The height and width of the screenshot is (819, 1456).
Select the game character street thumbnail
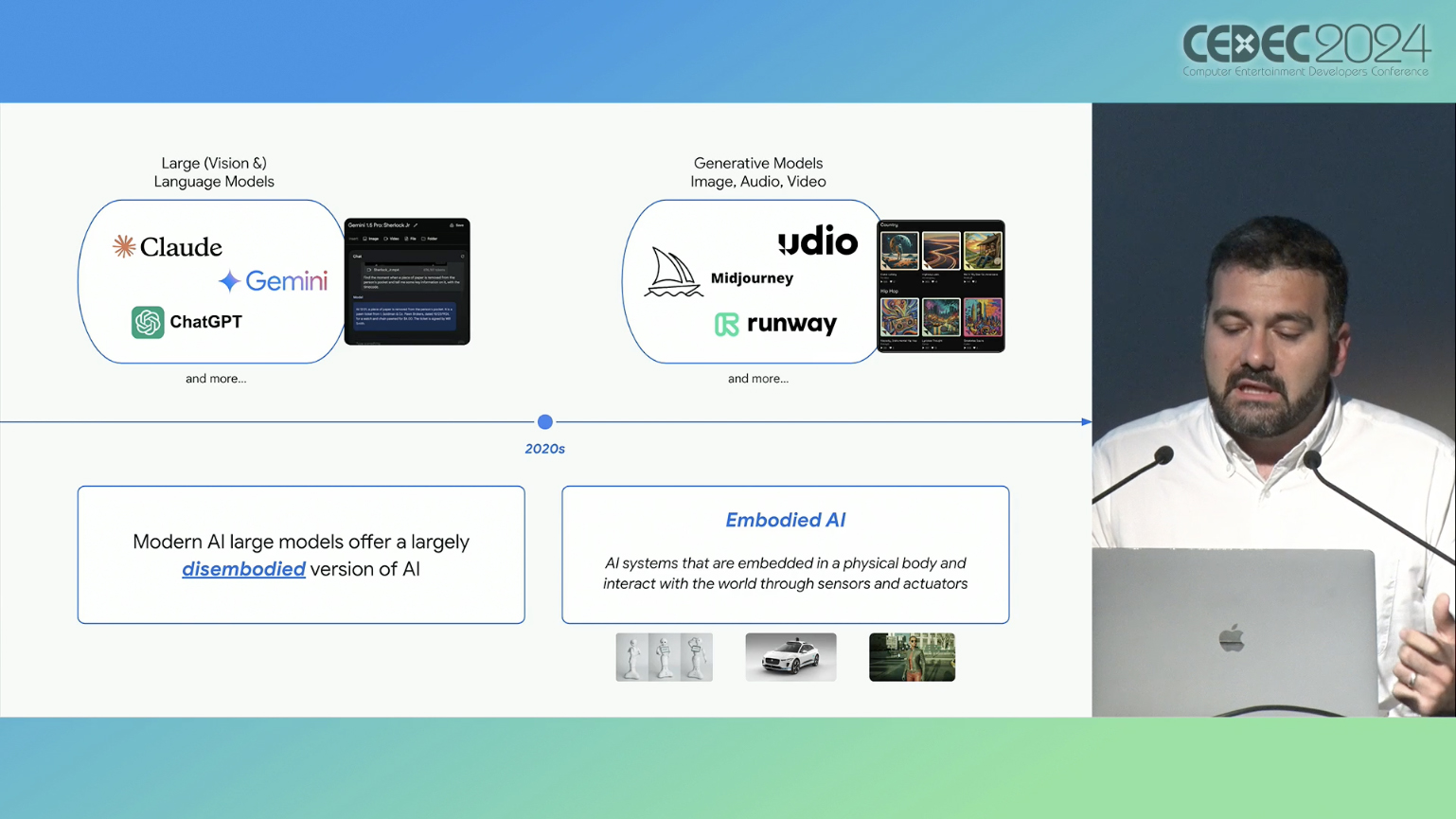(912, 657)
